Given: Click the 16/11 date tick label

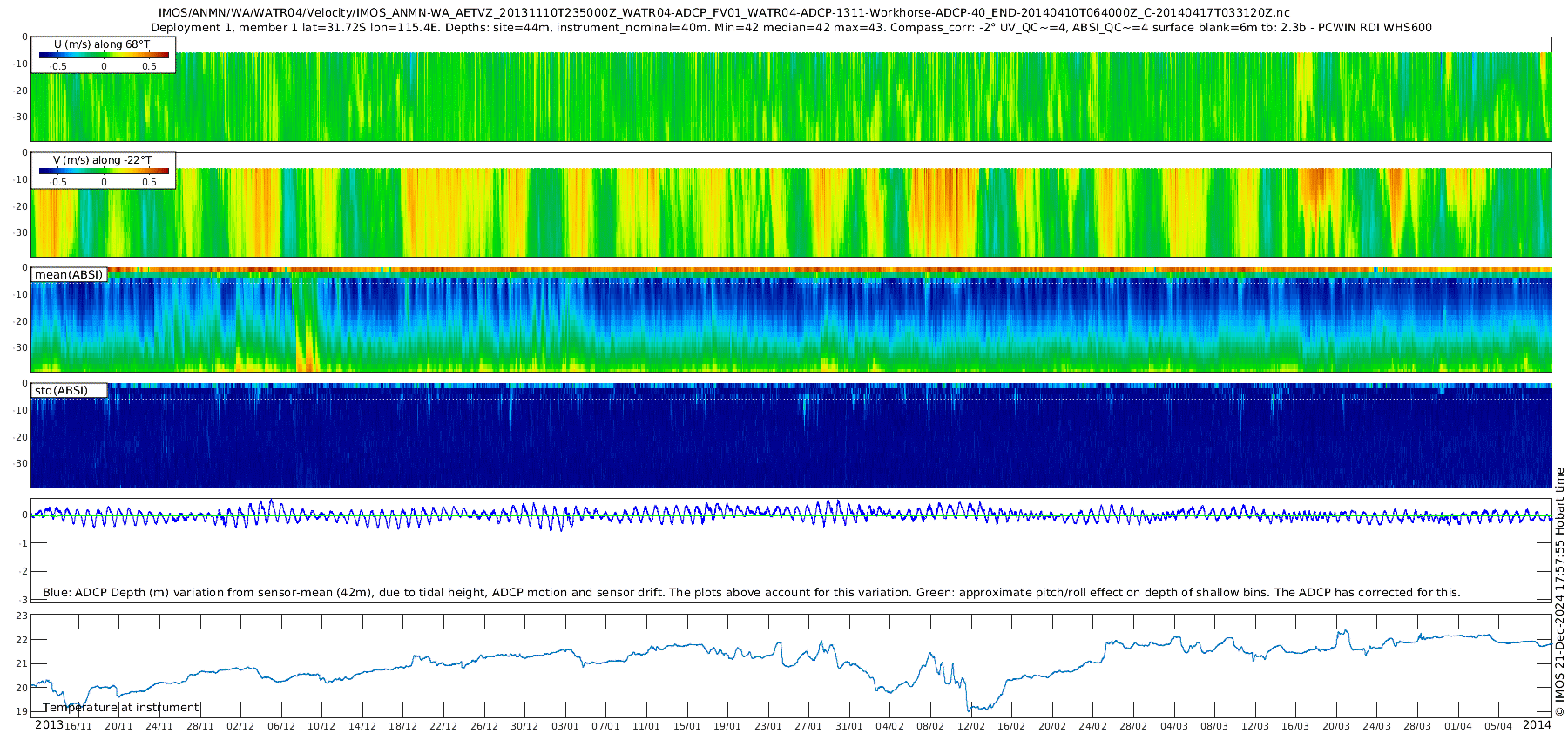Looking at the screenshot, I should pos(78,727).
